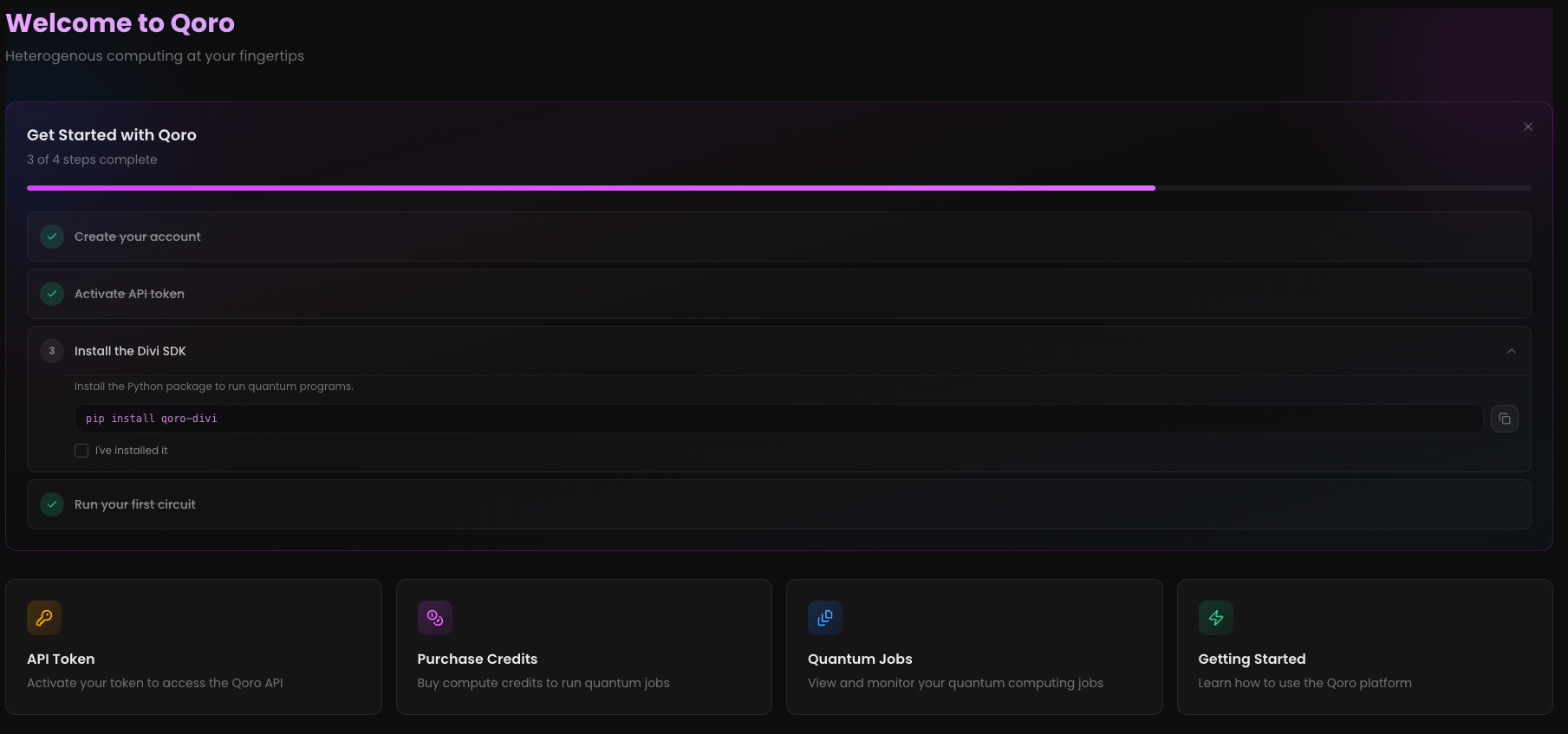The width and height of the screenshot is (1568, 734).
Task: Copy the pip install command
Action: tap(1505, 419)
